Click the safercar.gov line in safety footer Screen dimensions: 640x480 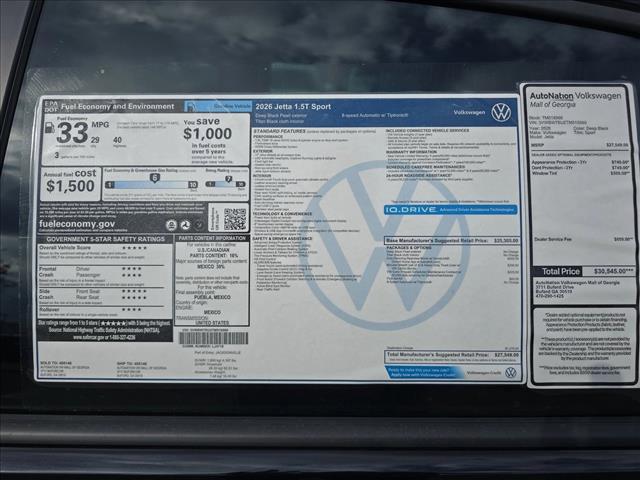coord(104,338)
